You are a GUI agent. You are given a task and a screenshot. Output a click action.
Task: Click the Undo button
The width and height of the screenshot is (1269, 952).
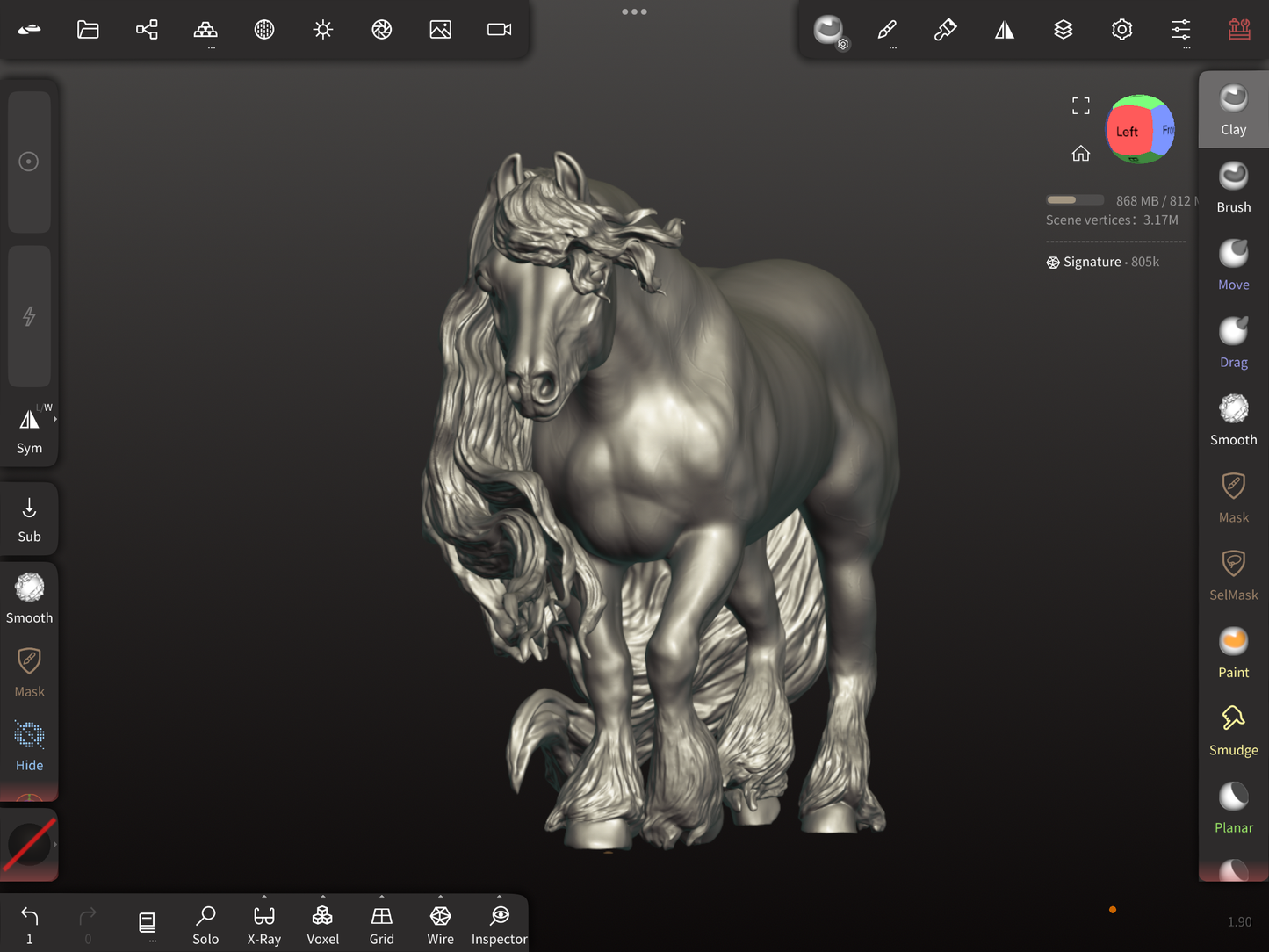29,923
